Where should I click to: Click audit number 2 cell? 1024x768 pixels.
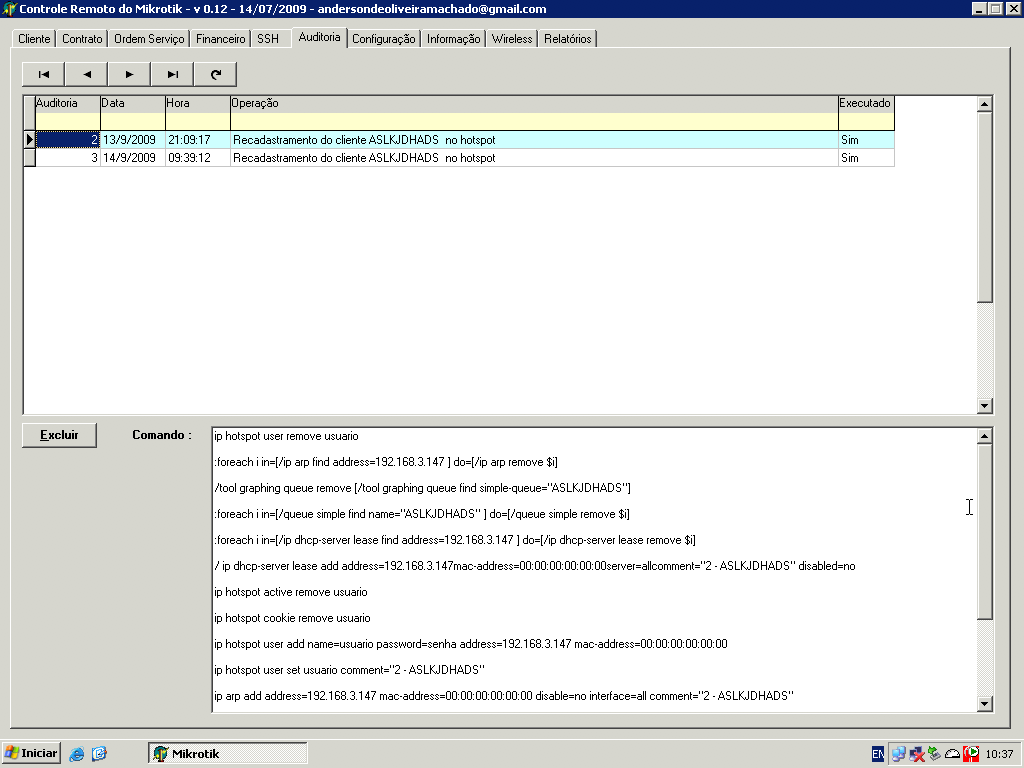pos(68,140)
